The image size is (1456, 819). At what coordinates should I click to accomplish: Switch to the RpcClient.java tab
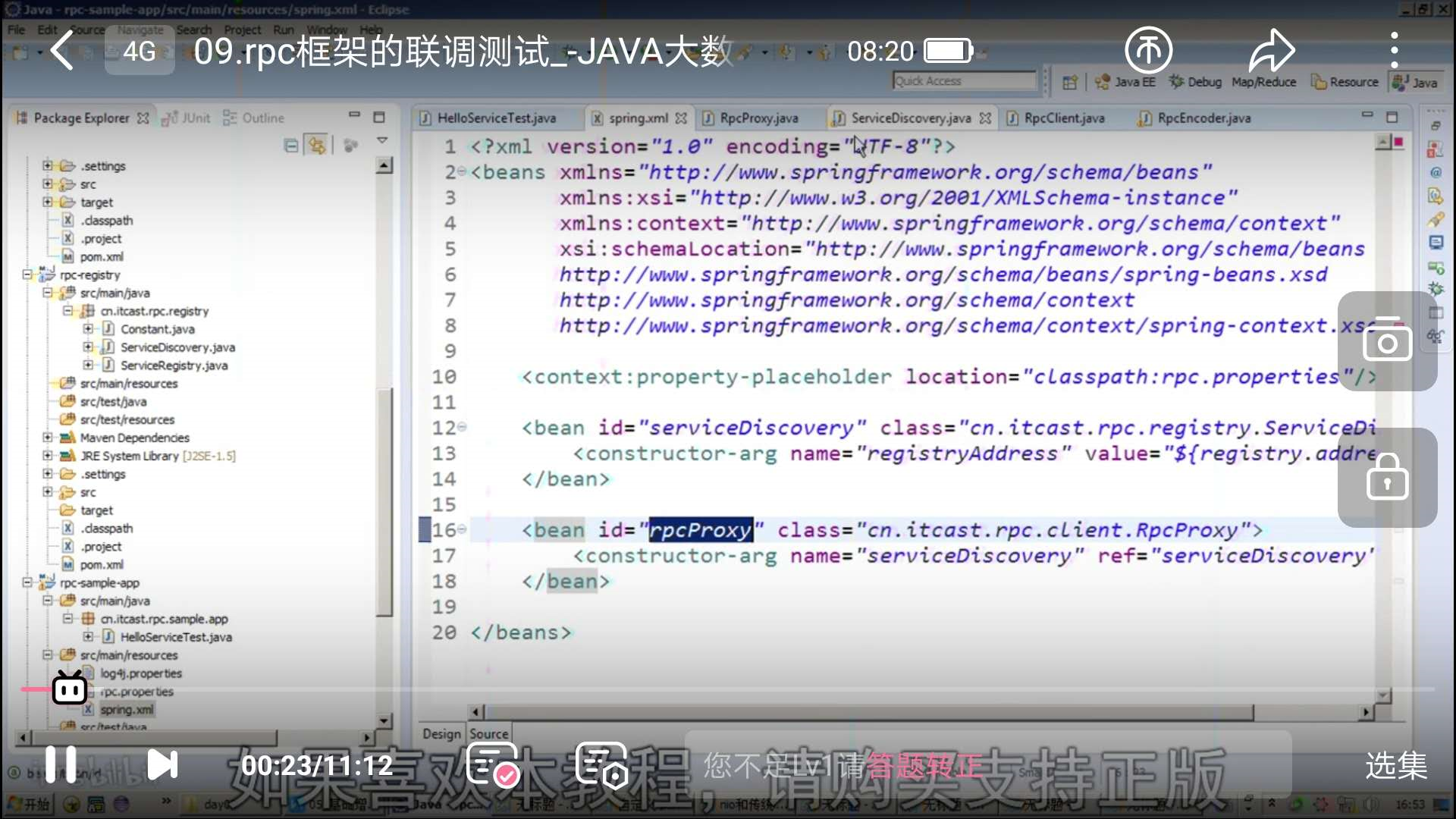coord(1056,118)
